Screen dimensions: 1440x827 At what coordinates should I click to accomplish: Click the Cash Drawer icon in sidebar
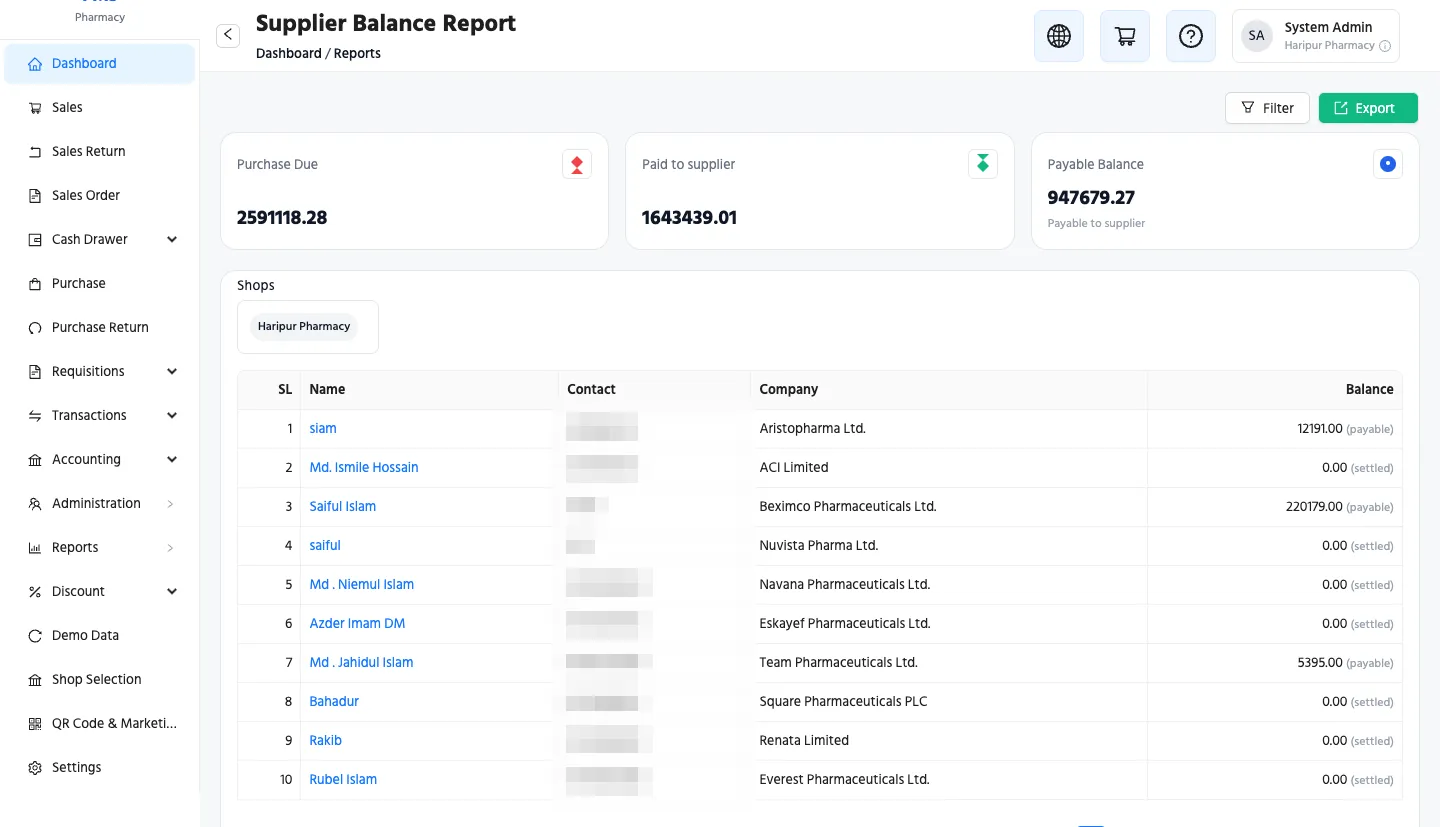(x=35, y=240)
